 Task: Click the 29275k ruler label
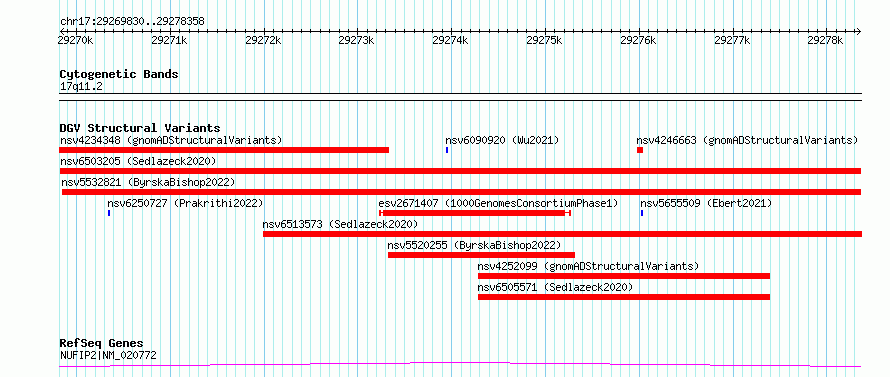[x=544, y=40]
